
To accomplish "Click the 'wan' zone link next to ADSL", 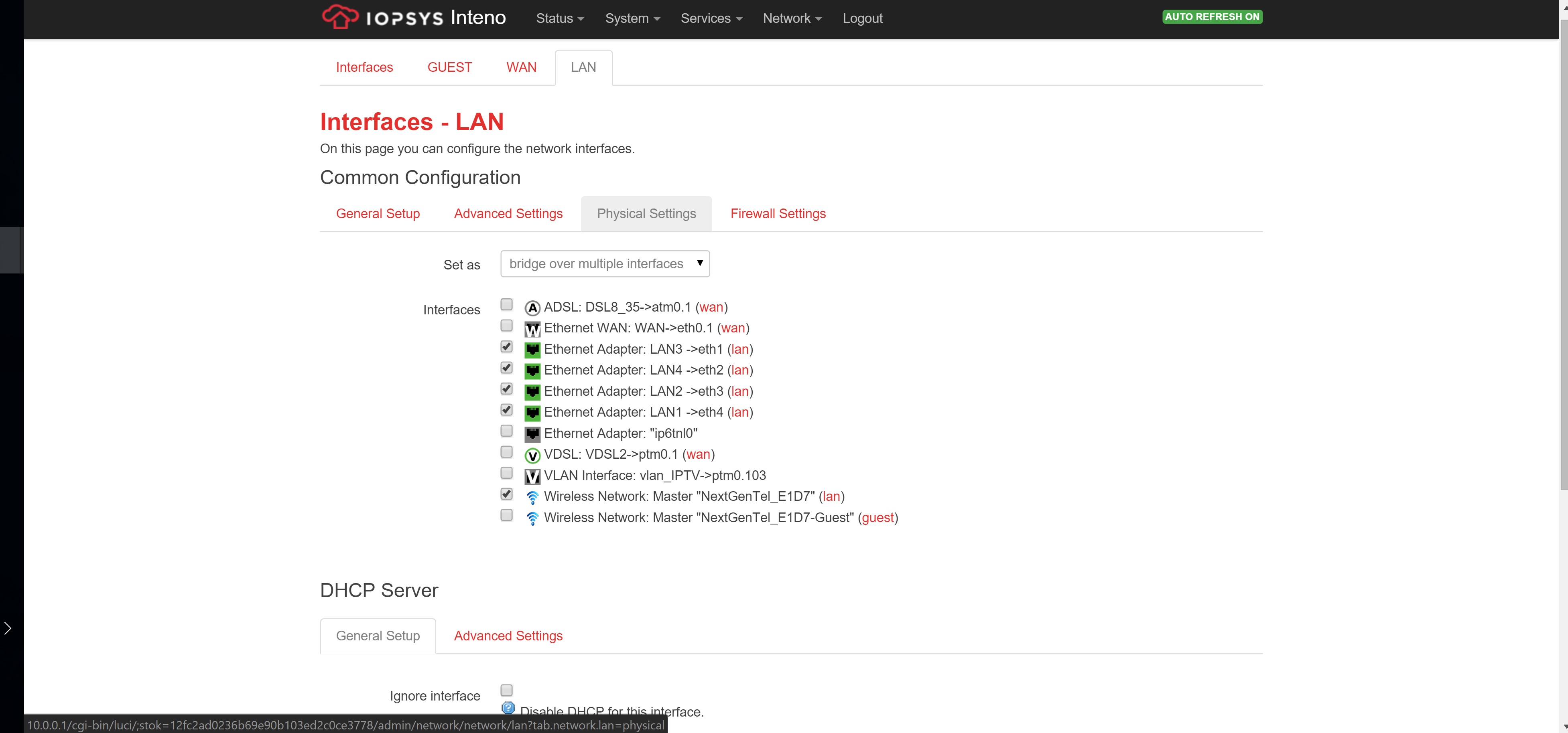I will [711, 307].
